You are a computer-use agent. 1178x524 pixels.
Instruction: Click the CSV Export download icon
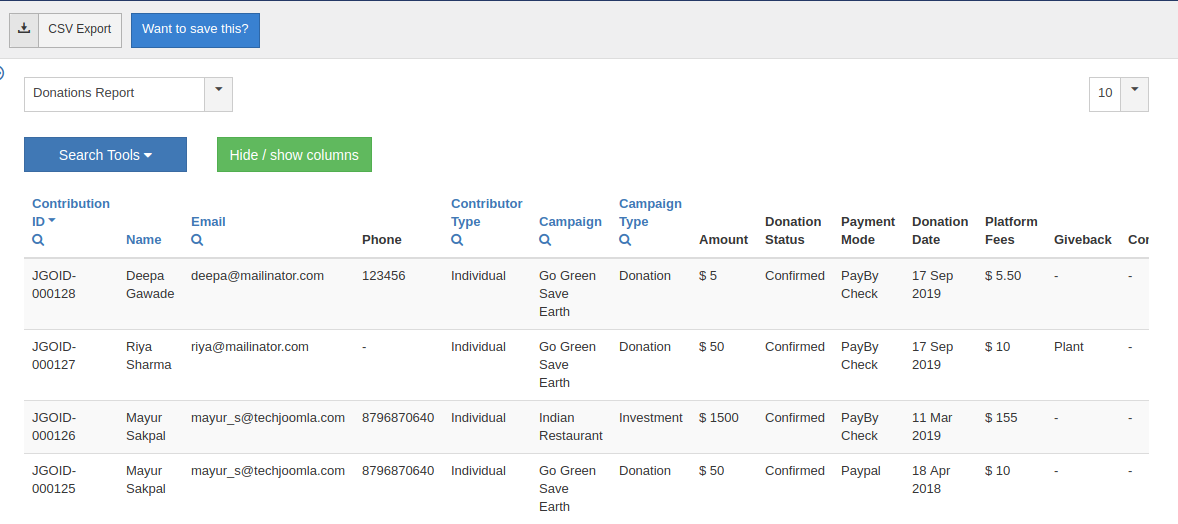click(x=24, y=29)
